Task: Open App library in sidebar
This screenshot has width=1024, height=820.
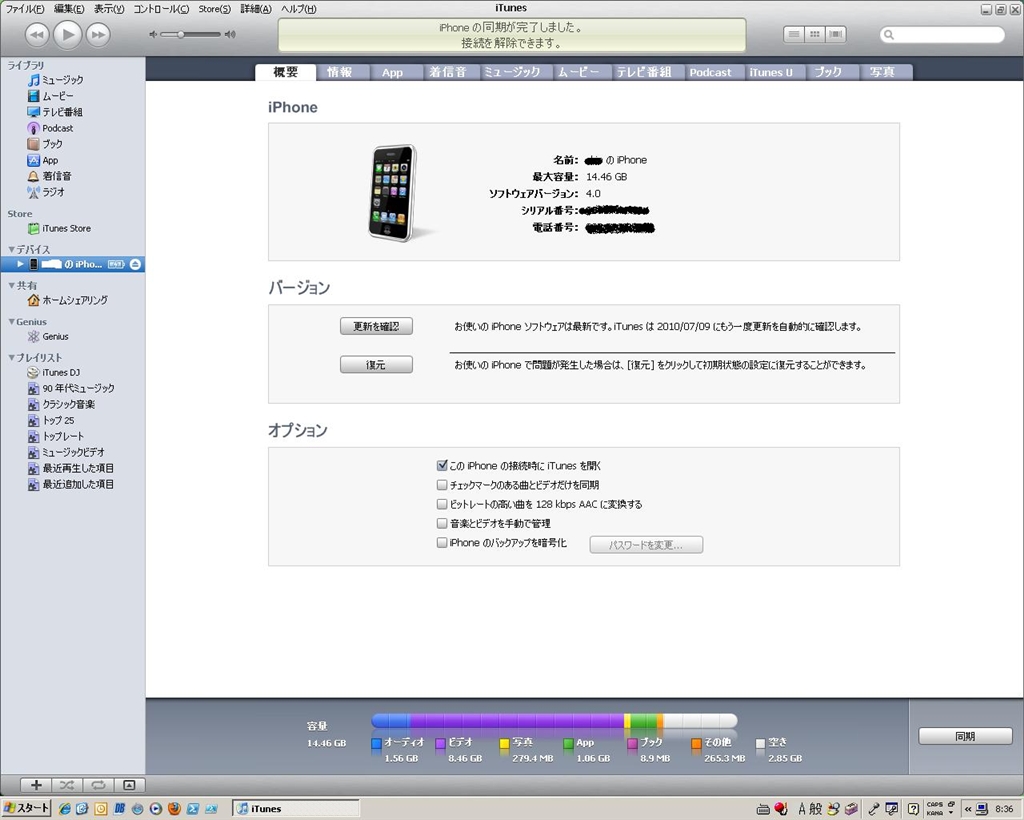Action: 42,160
